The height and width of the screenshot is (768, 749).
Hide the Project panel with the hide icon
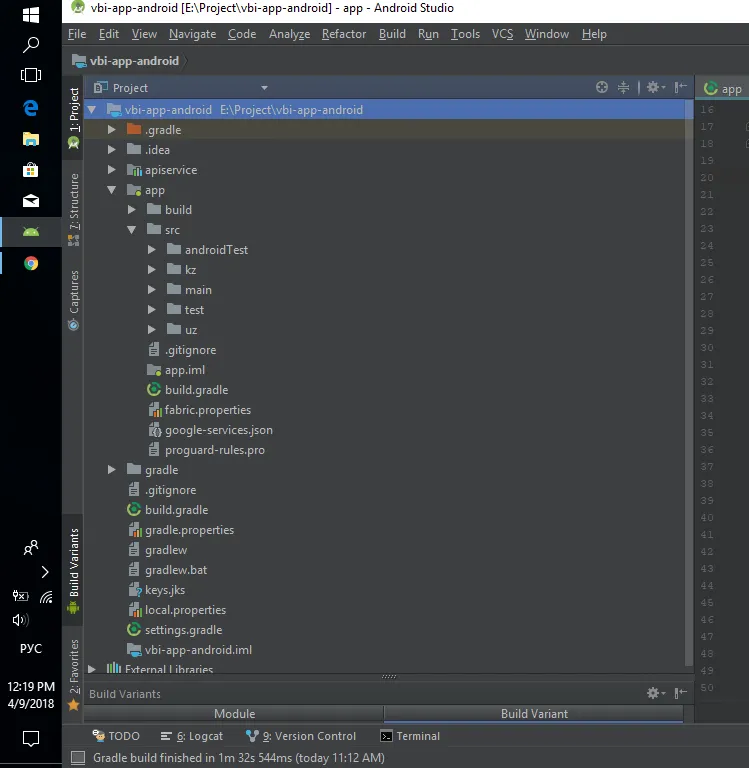coord(680,88)
